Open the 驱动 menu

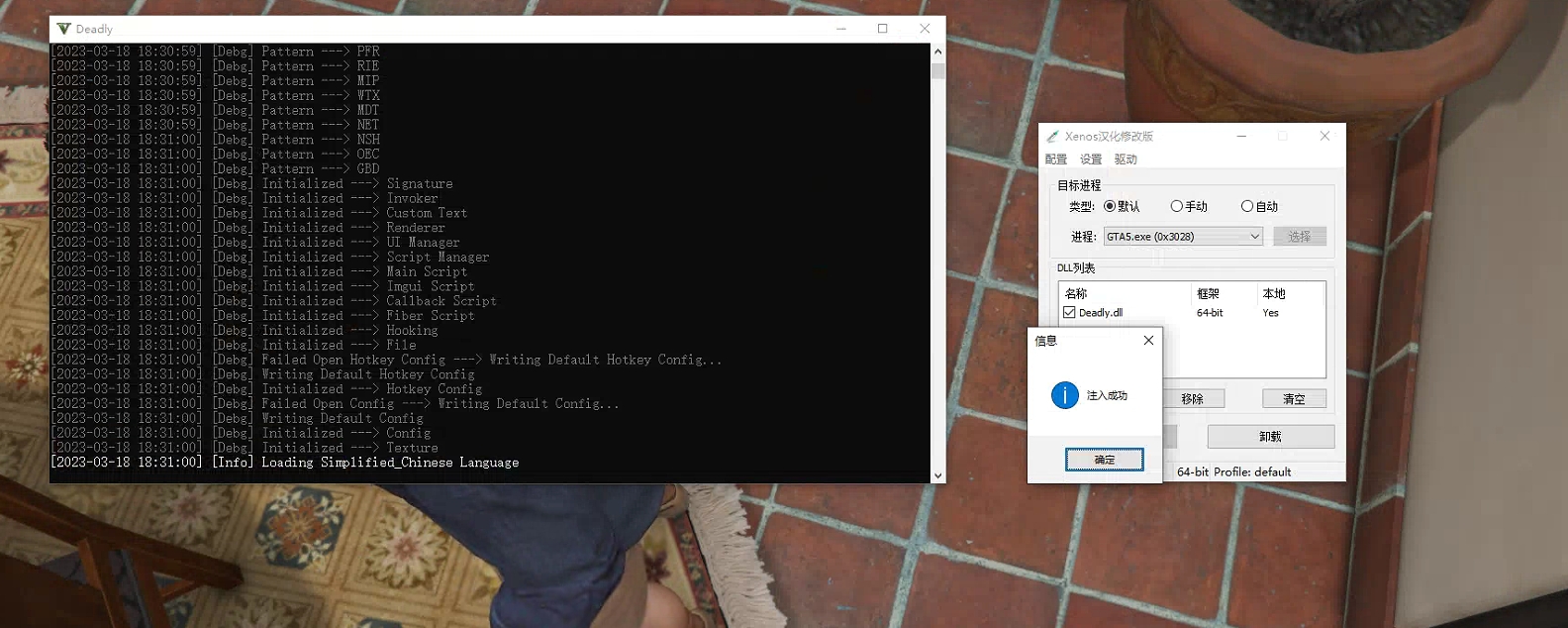1126,159
